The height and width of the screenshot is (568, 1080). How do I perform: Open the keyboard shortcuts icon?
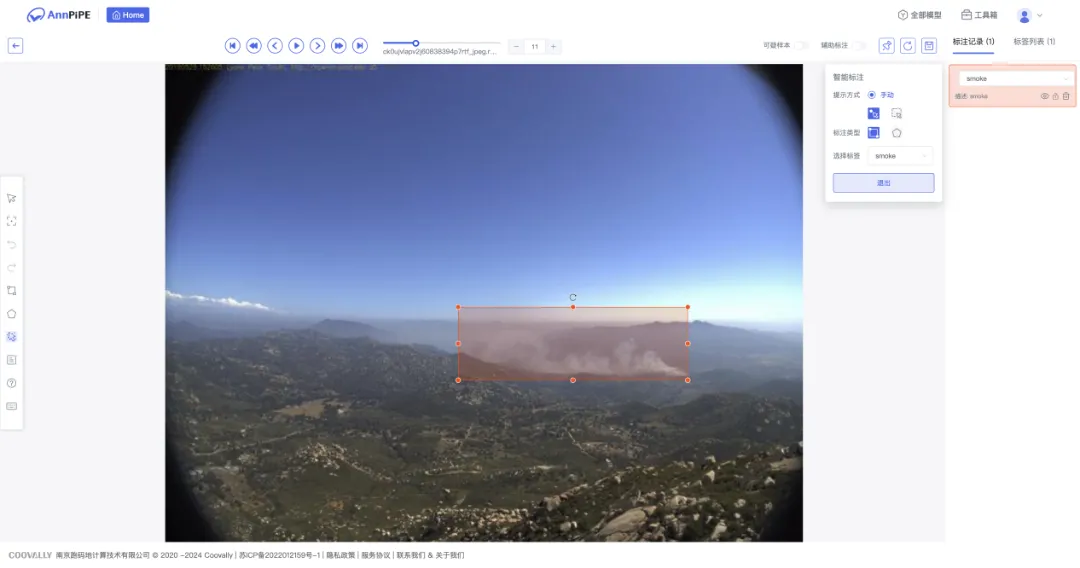click(12, 406)
